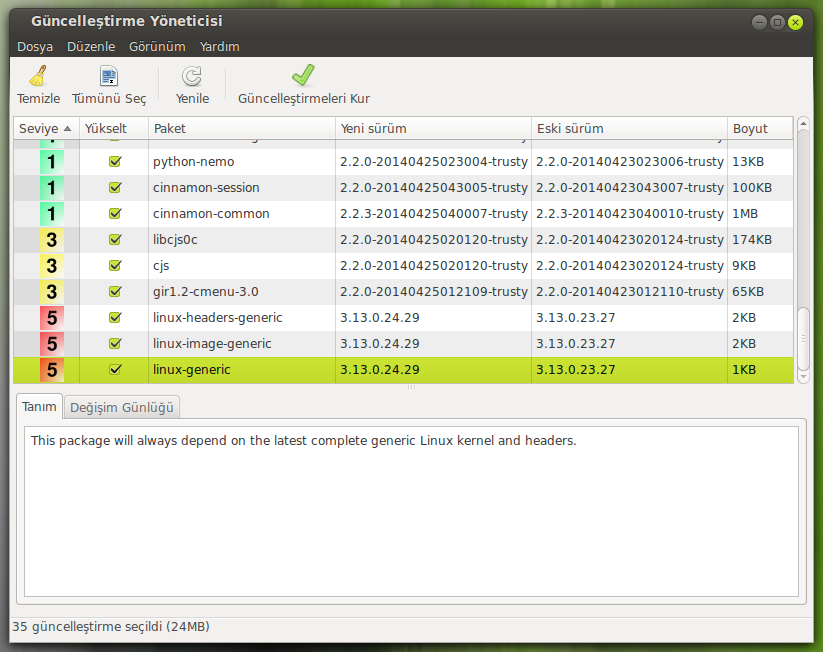Sort by the Eski sürüm column header
This screenshot has height=652, width=823.
coord(629,129)
